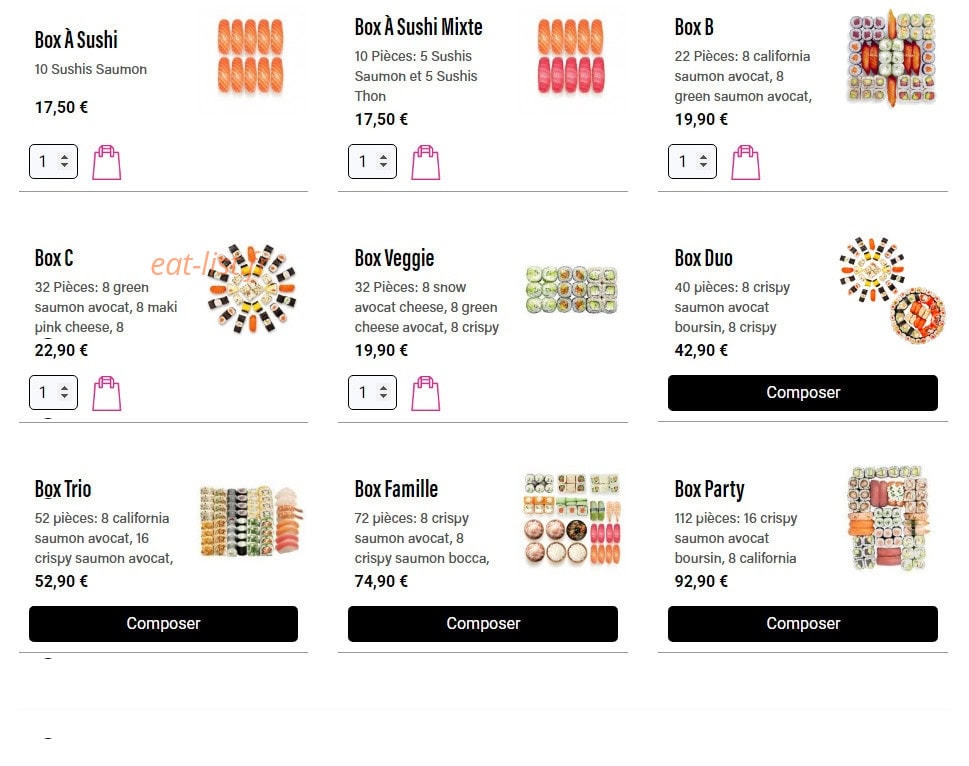The image size is (969, 766).
Task: Click the Box Party title
Action: [709, 489]
